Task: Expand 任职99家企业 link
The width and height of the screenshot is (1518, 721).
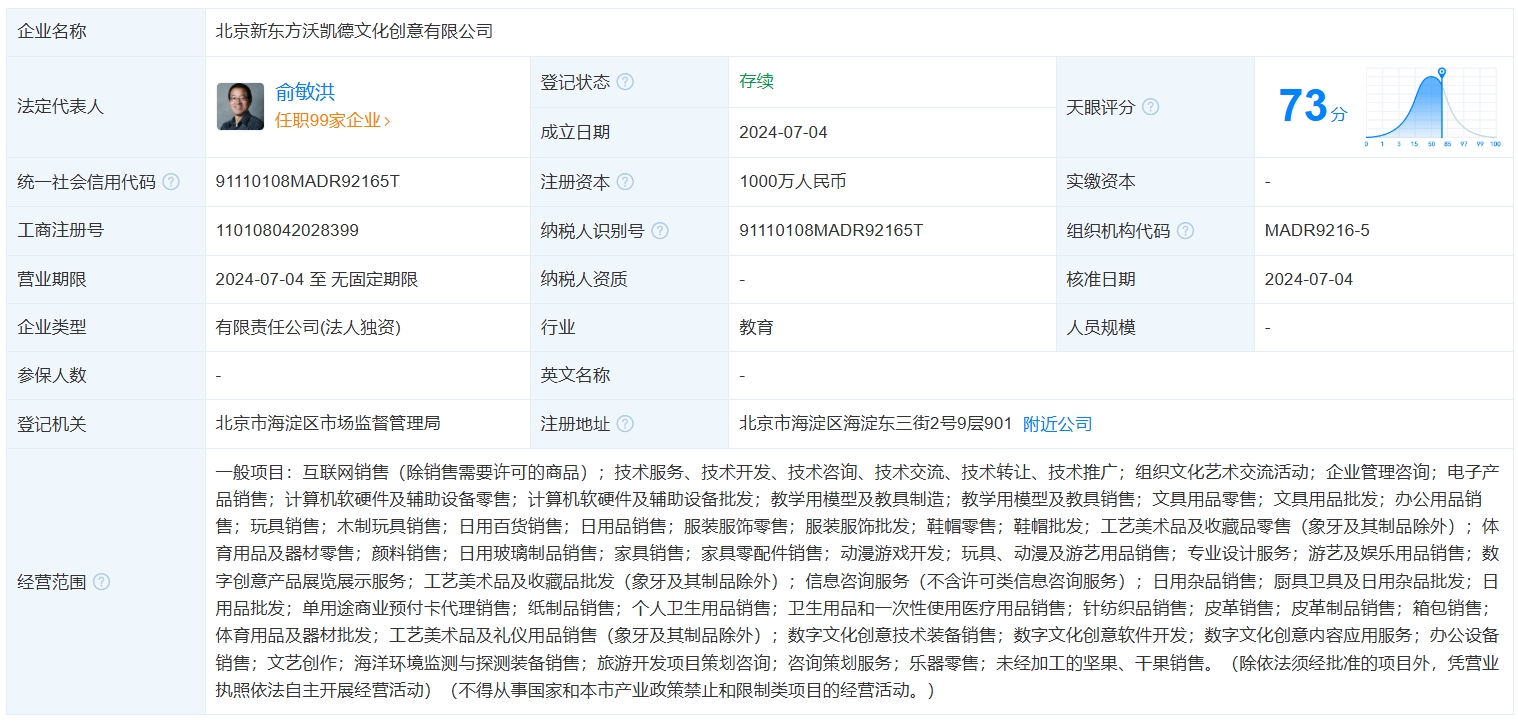Action: (333, 120)
